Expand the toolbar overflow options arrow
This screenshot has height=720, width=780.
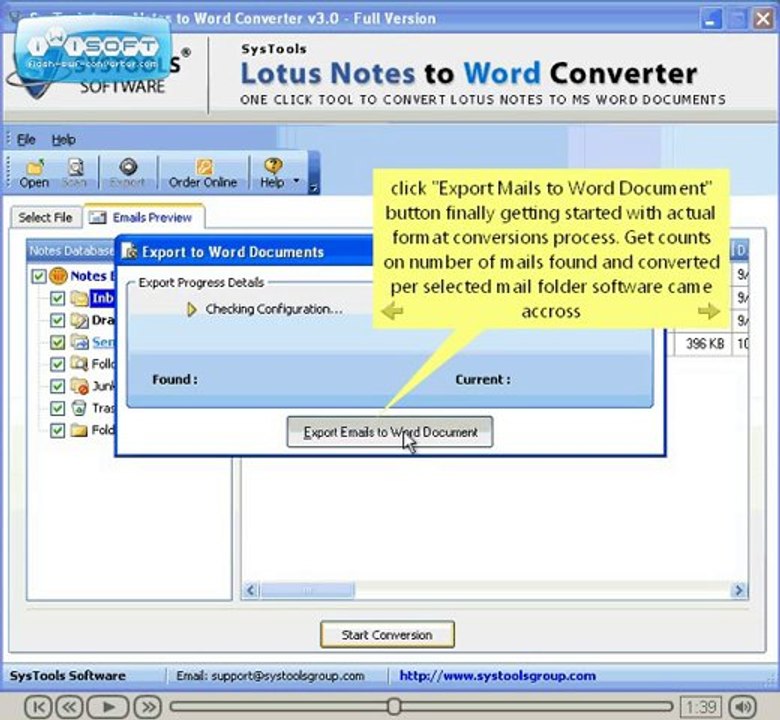tap(313, 188)
